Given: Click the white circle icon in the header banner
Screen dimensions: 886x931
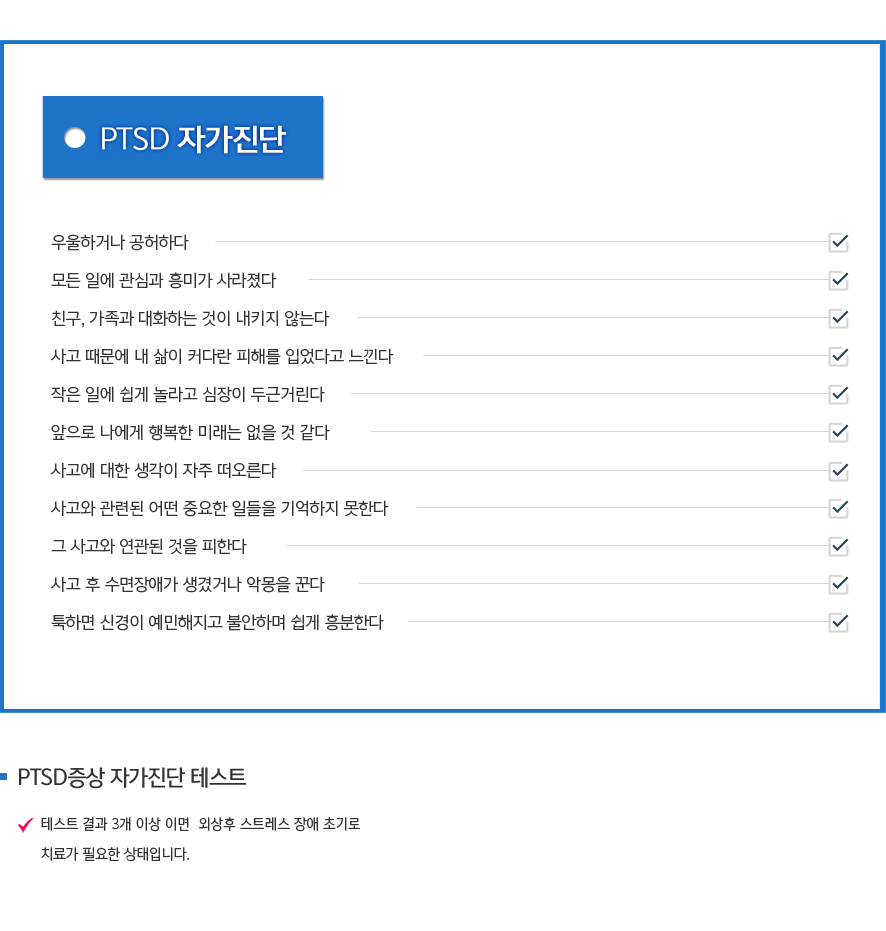Looking at the screenshot, I should 75,138.
